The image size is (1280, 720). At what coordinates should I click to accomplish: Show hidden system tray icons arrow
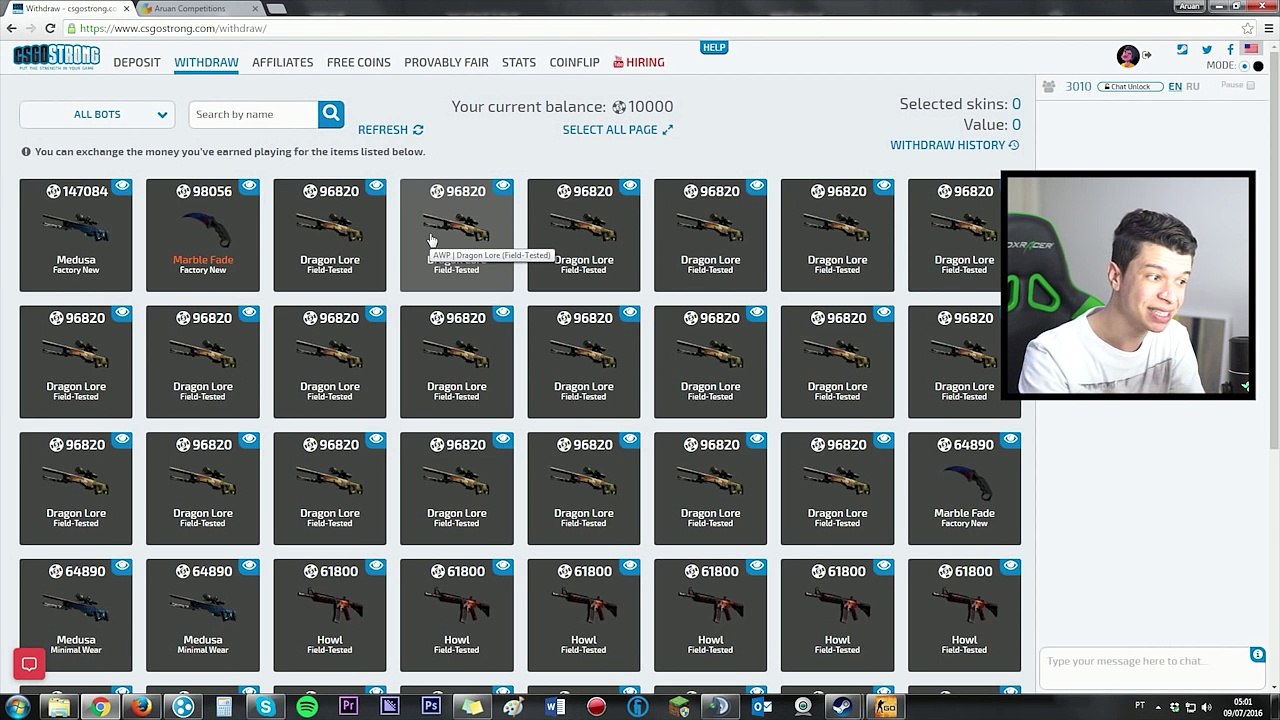(1156, 707)
